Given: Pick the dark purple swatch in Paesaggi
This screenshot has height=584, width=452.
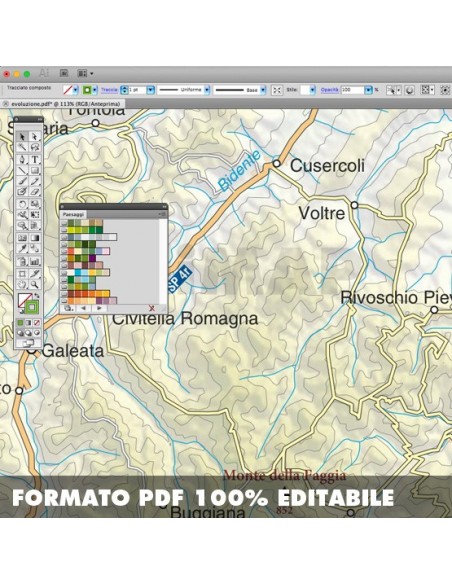Looking at the screenshot, I should click(92, 258).
